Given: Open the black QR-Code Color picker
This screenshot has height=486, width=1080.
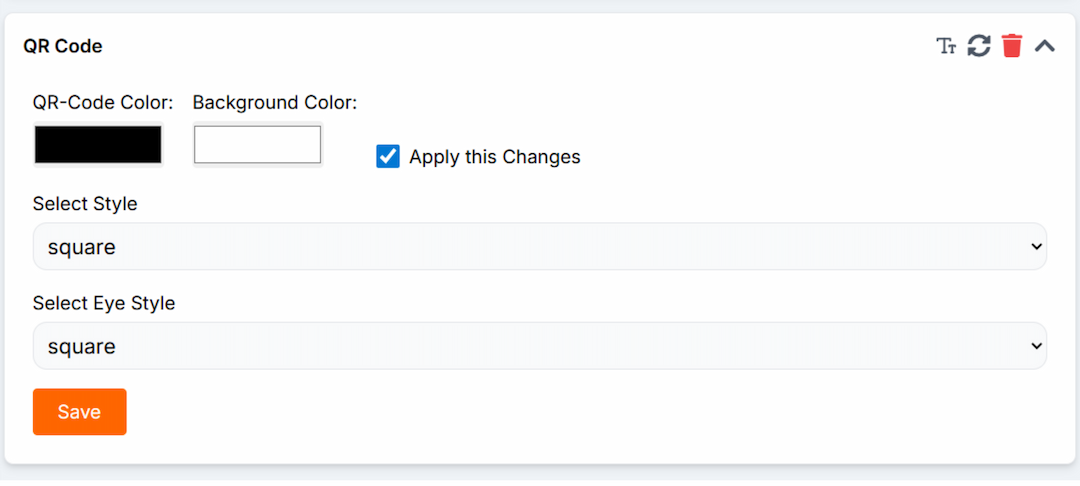Looking at the screenshot, I should (x=98, y=145).
